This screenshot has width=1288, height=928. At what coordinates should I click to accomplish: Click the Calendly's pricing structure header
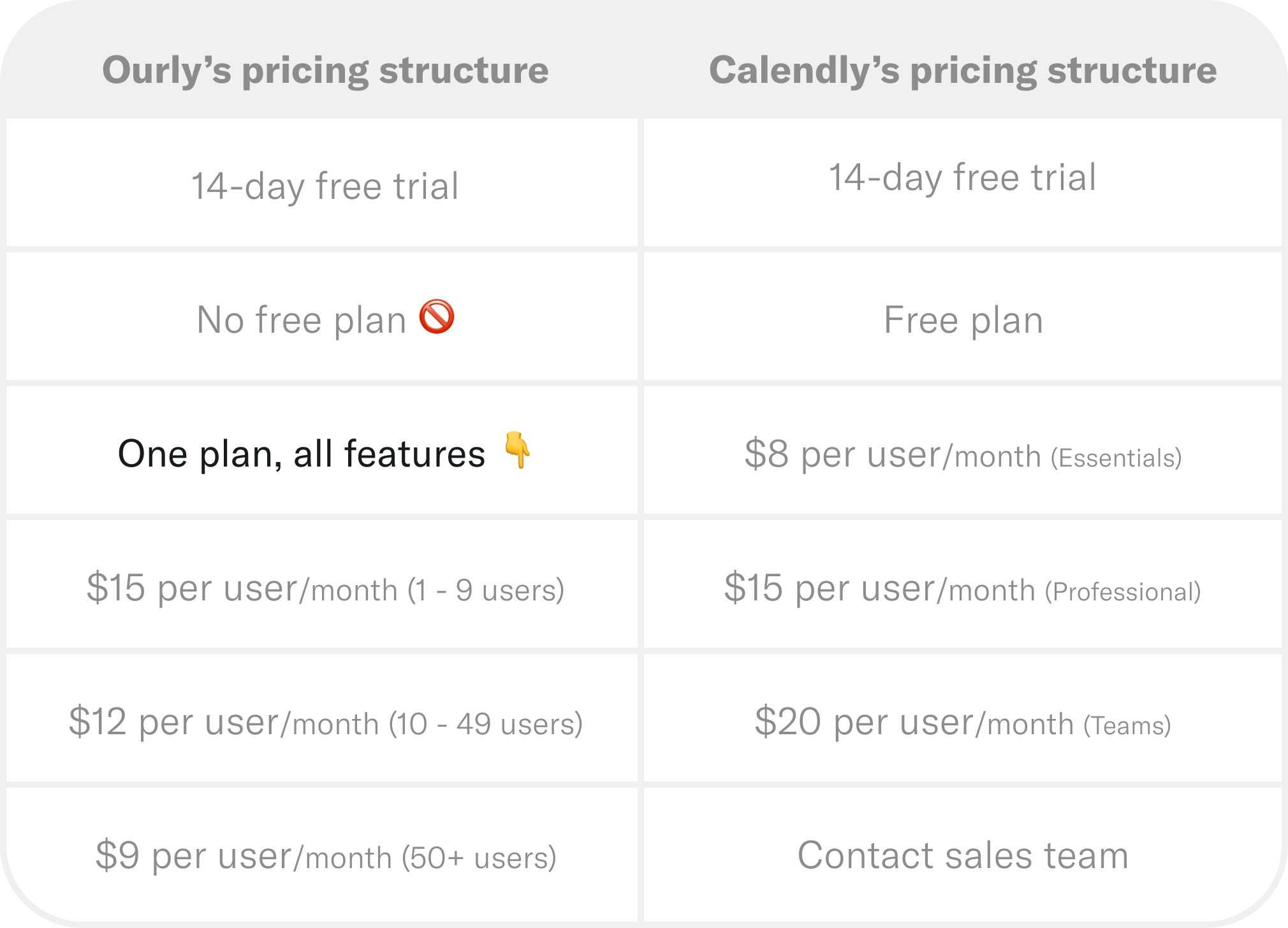(x=963, y=69)
